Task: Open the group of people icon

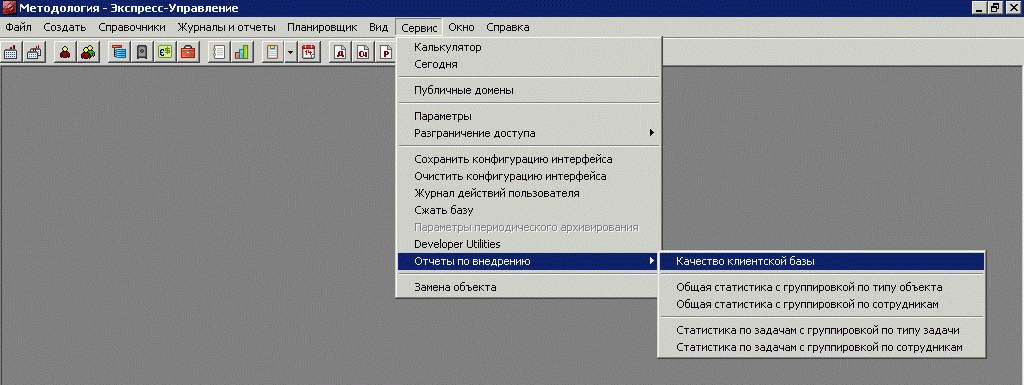Action: tap(88, 52)
